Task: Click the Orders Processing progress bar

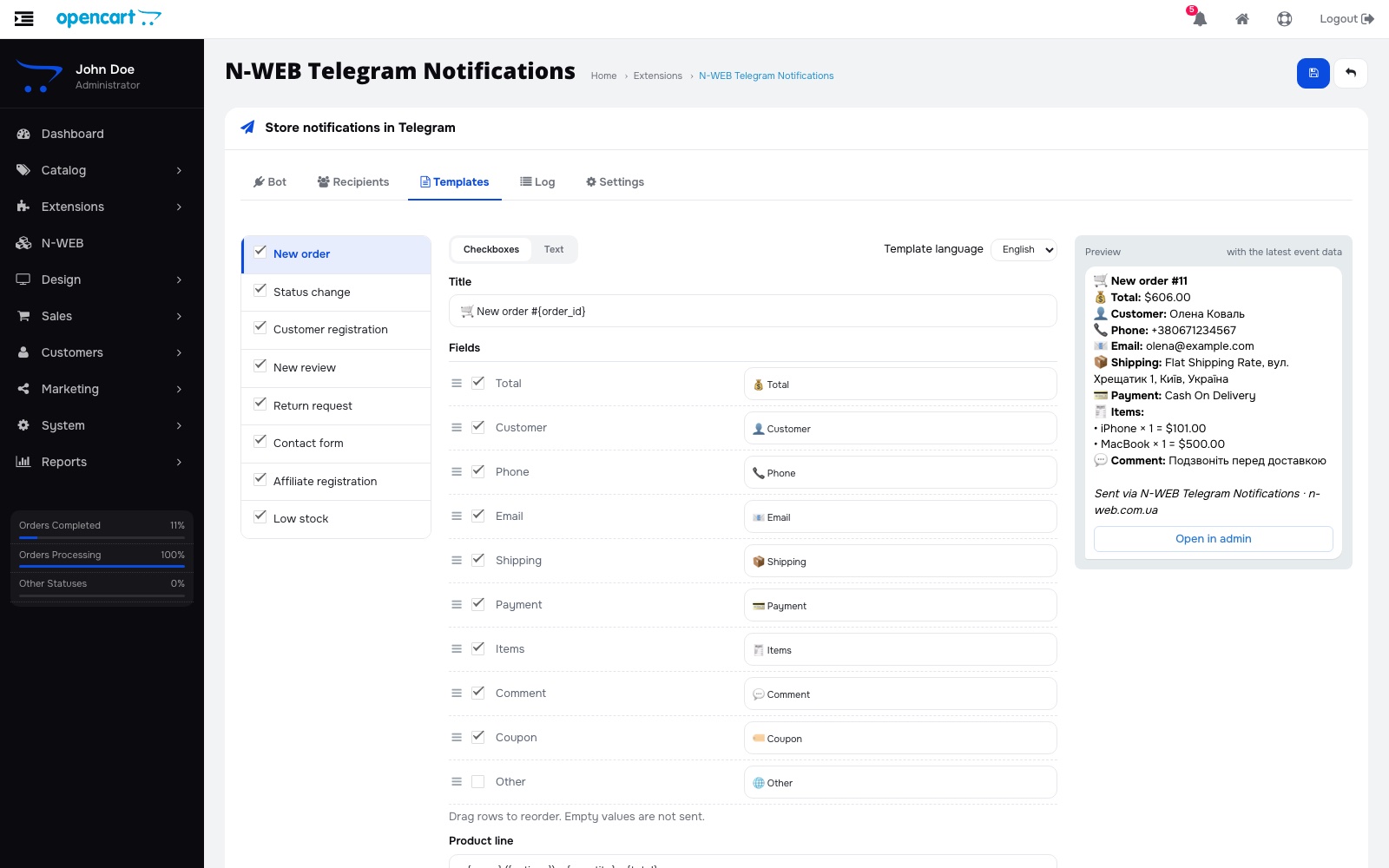Action: 102,567
